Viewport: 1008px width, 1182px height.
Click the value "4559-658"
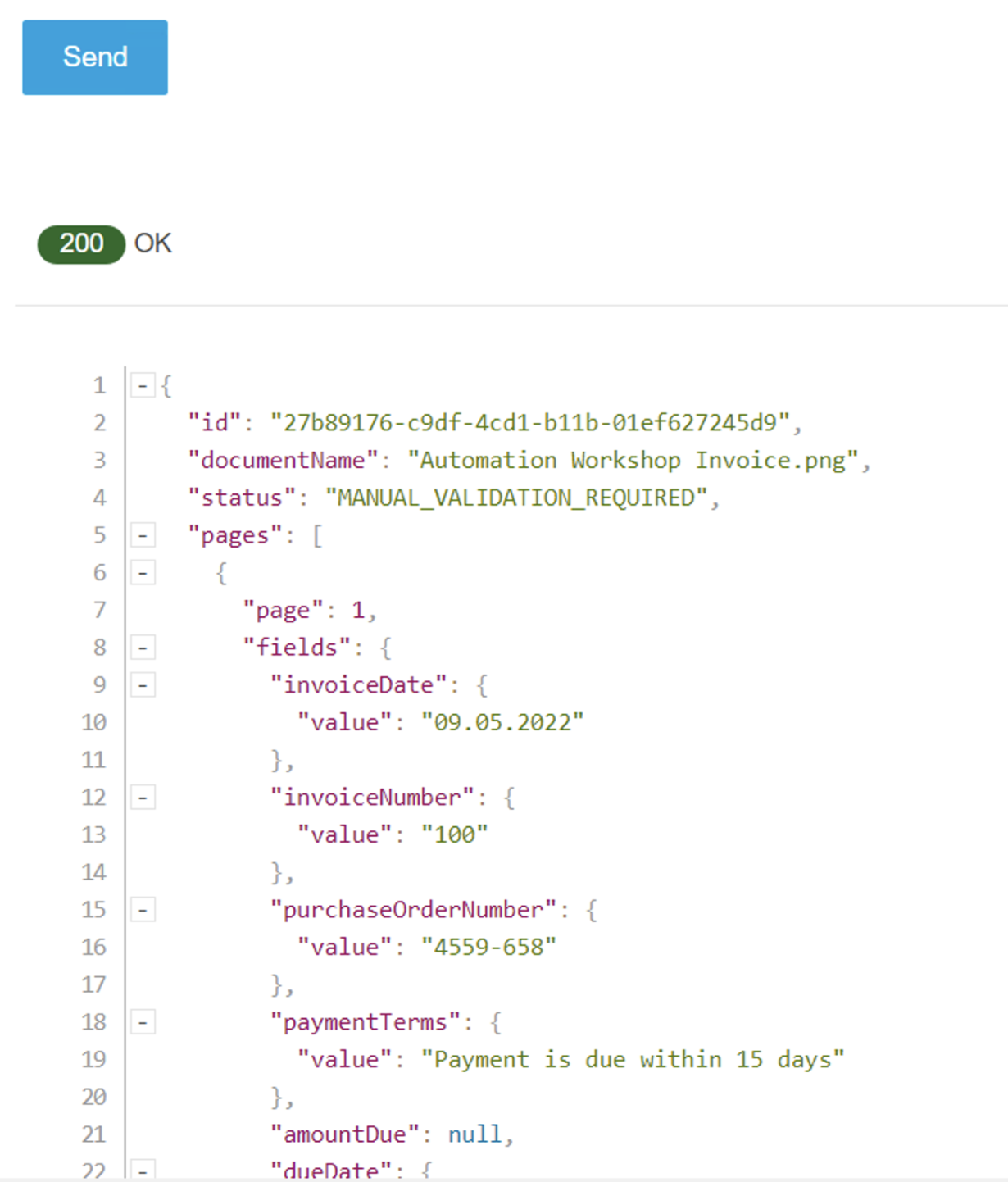(489, 947)
